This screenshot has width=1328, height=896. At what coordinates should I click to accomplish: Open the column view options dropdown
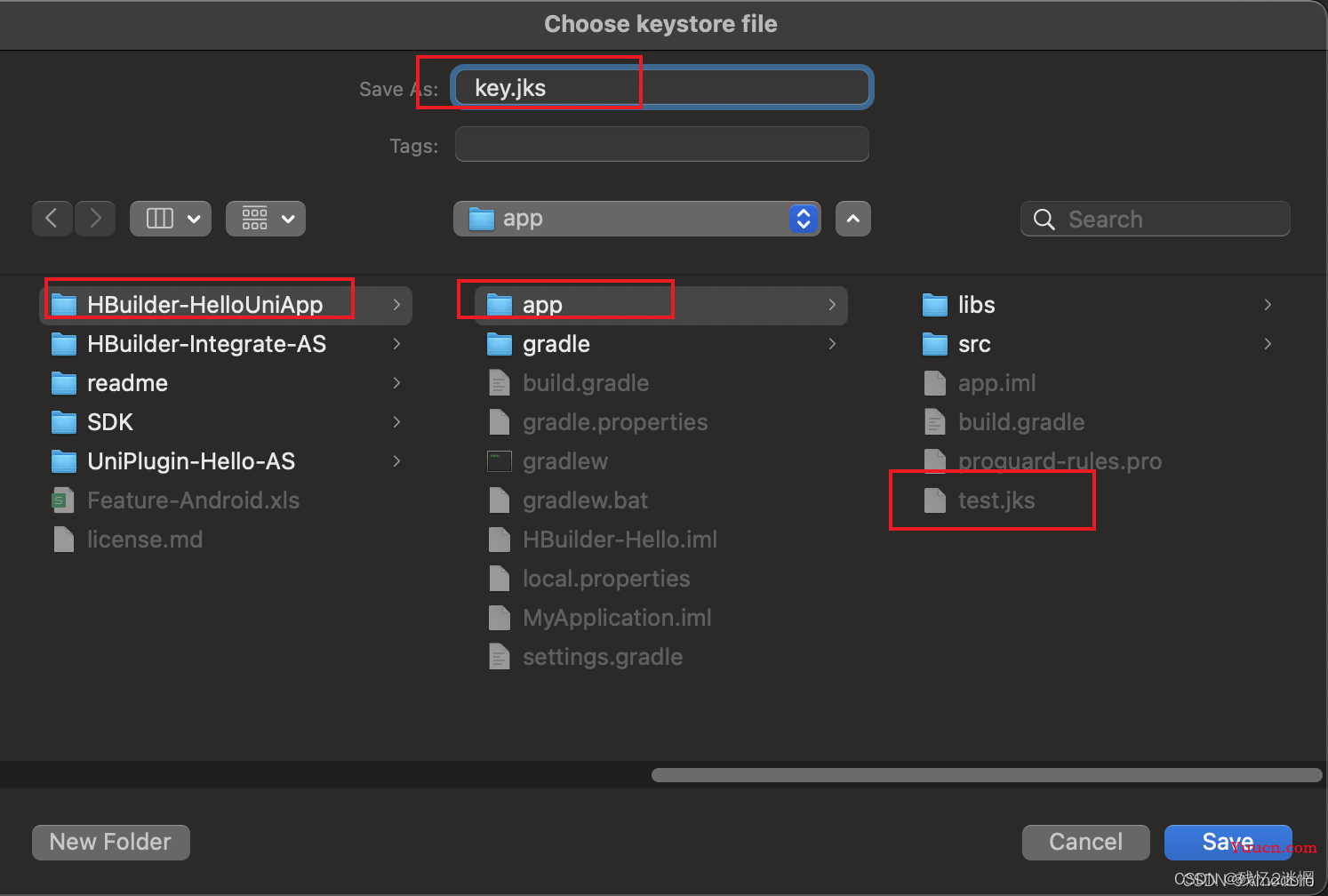tap(171, 219)
